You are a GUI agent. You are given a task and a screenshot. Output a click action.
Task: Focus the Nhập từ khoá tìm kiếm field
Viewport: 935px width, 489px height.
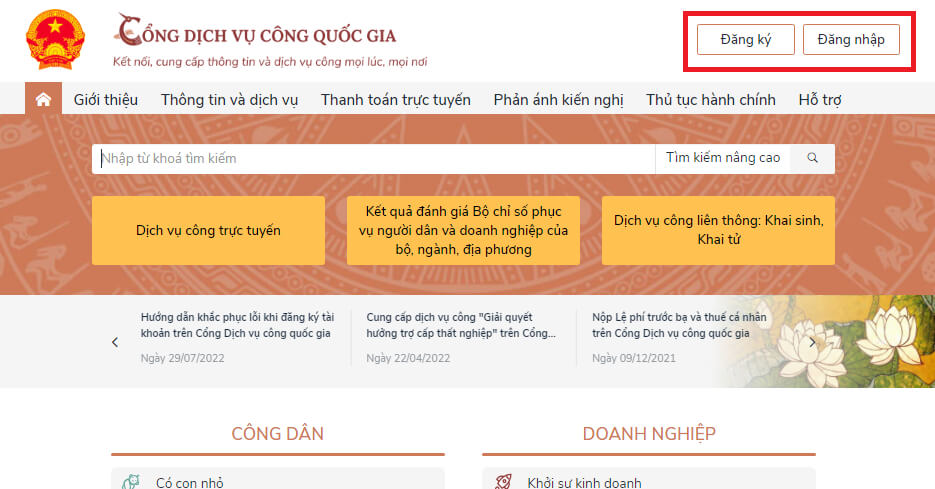[373, 159]
